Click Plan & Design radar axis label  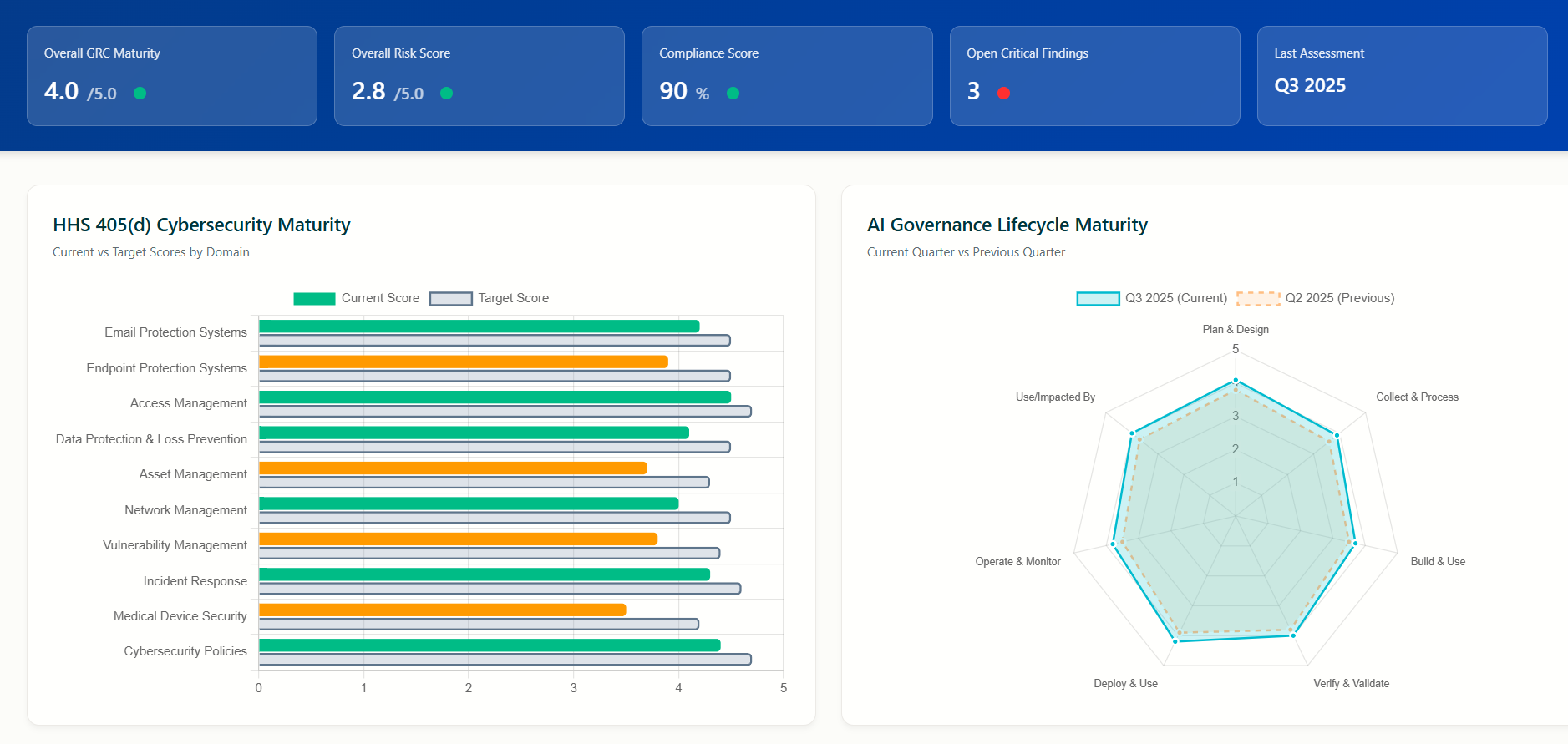(1236, 330)
